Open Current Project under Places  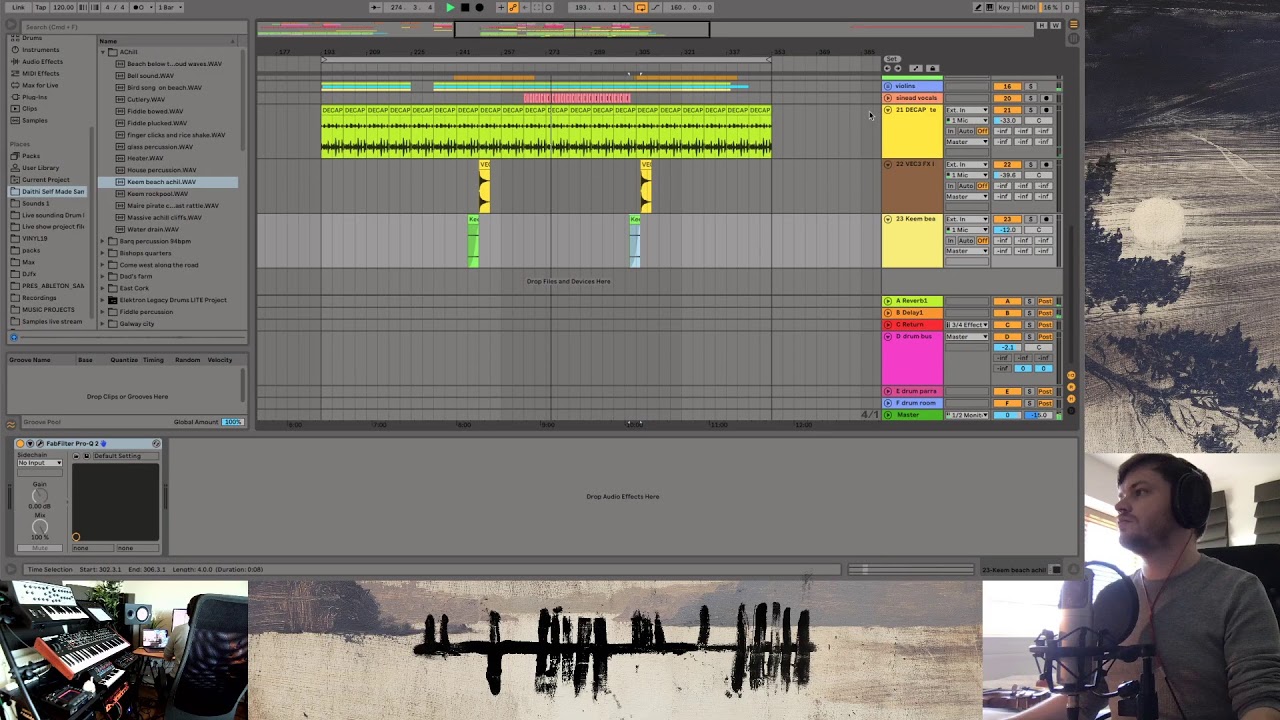coord(45,180)
